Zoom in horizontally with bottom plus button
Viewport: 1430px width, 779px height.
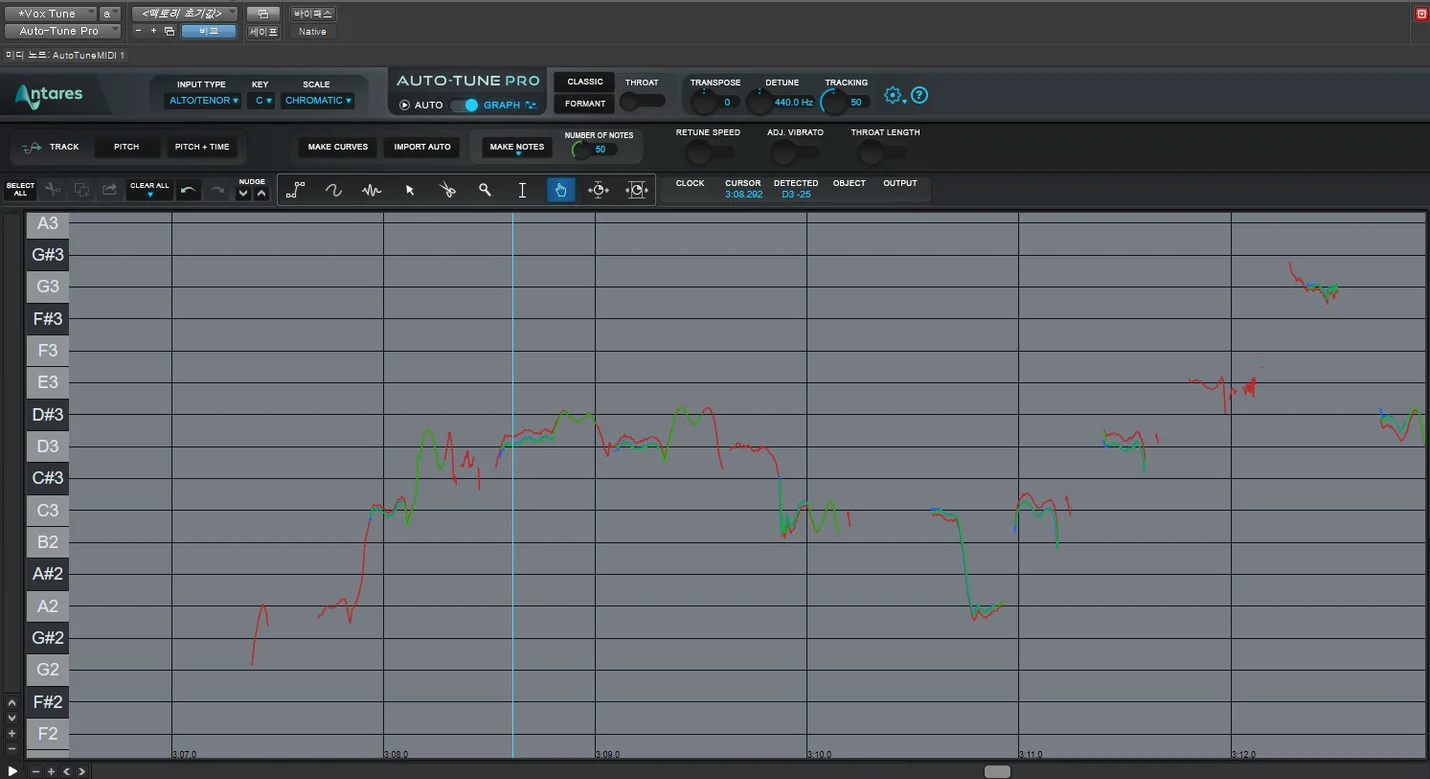(x=51, y=771)
